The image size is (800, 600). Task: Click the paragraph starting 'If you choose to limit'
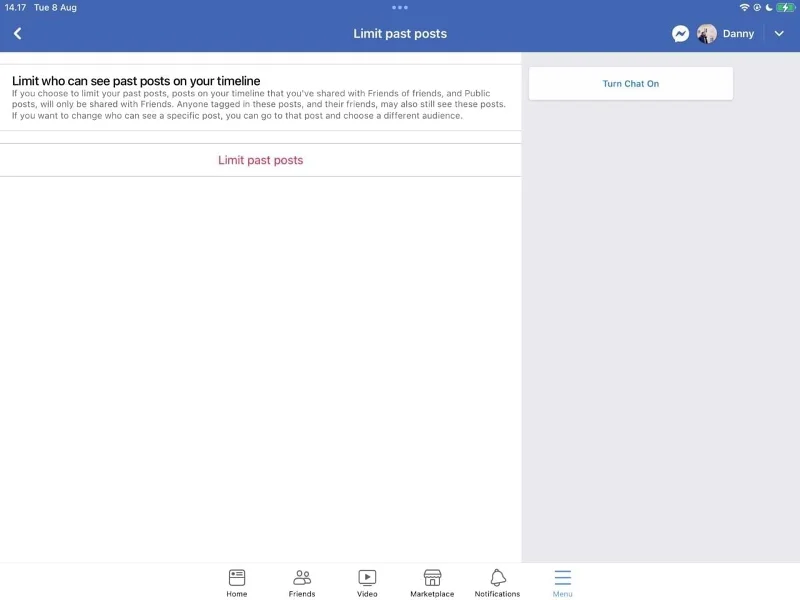pyautogui.click(x=259, y=105)
